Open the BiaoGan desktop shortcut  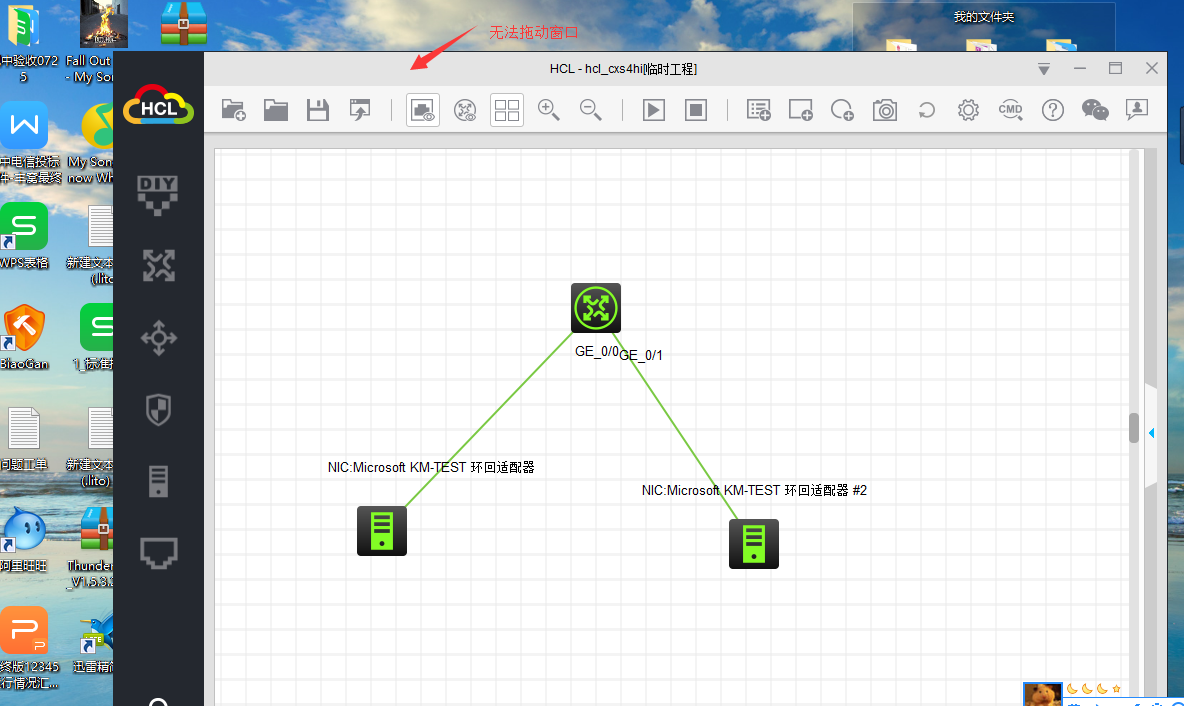[x=24, y=337]
